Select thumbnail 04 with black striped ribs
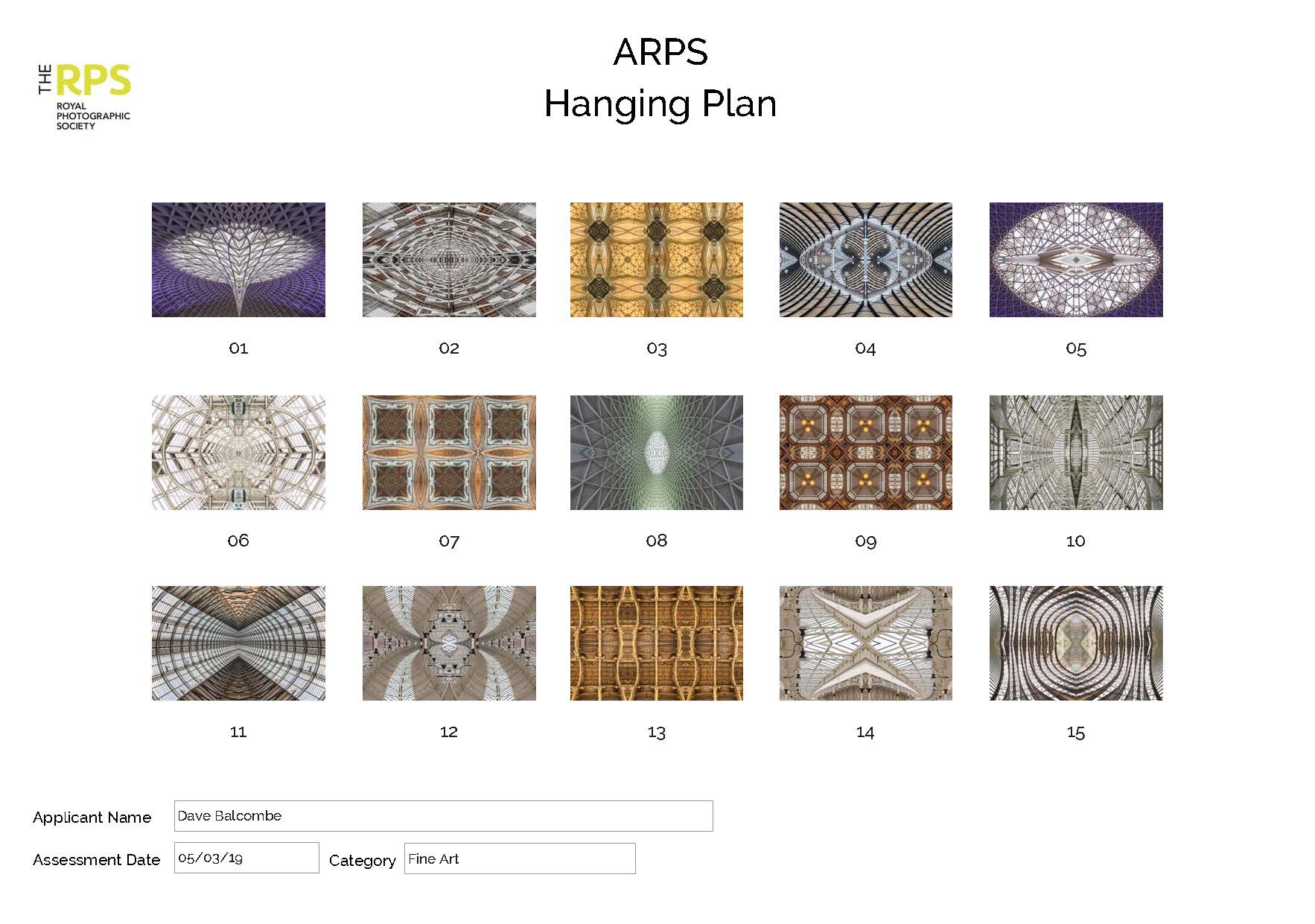The width and height of the screenshot is (1315, 924). click(x=865, y=260)
